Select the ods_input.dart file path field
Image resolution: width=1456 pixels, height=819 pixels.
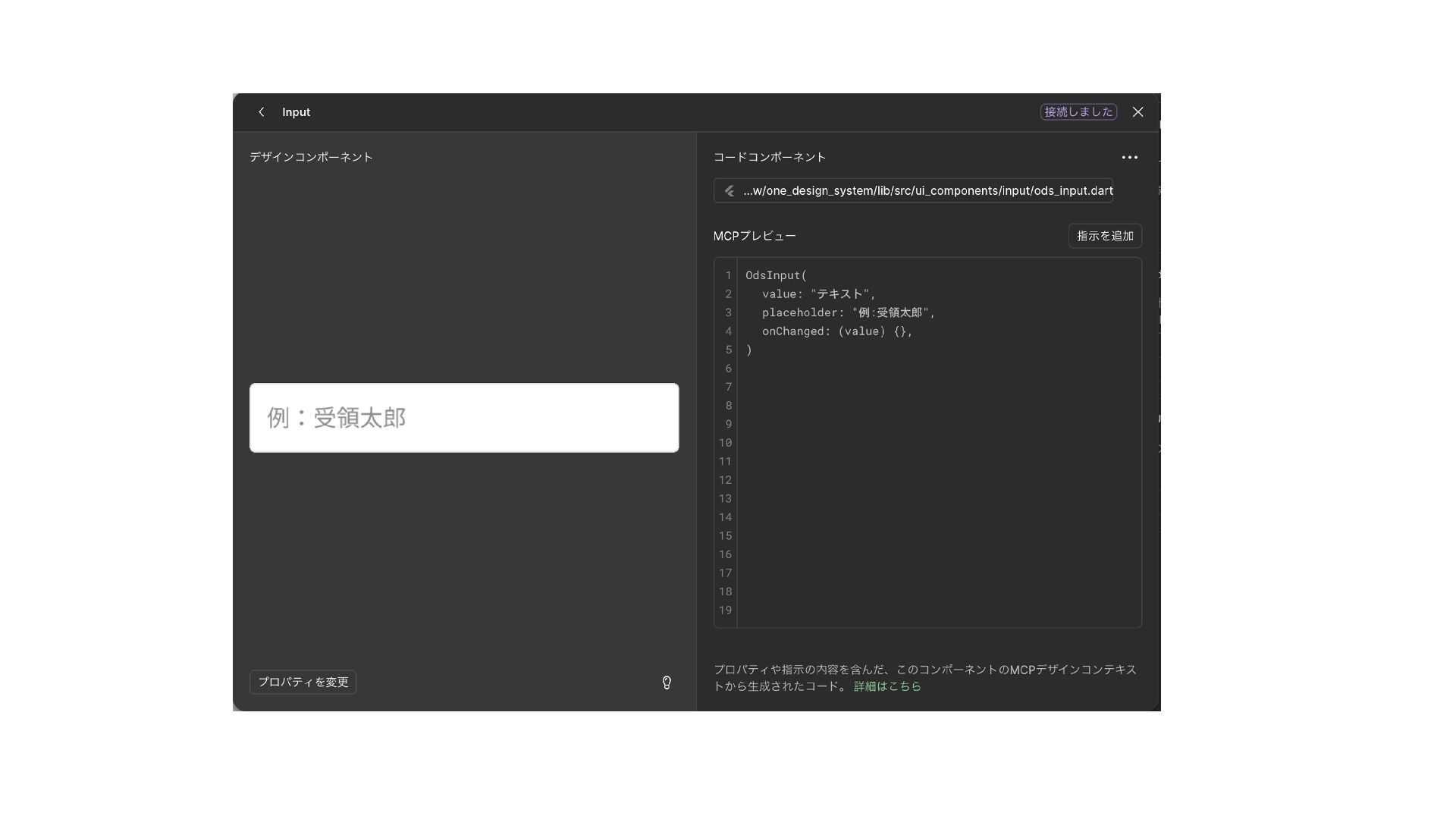[x=927, y=191]
